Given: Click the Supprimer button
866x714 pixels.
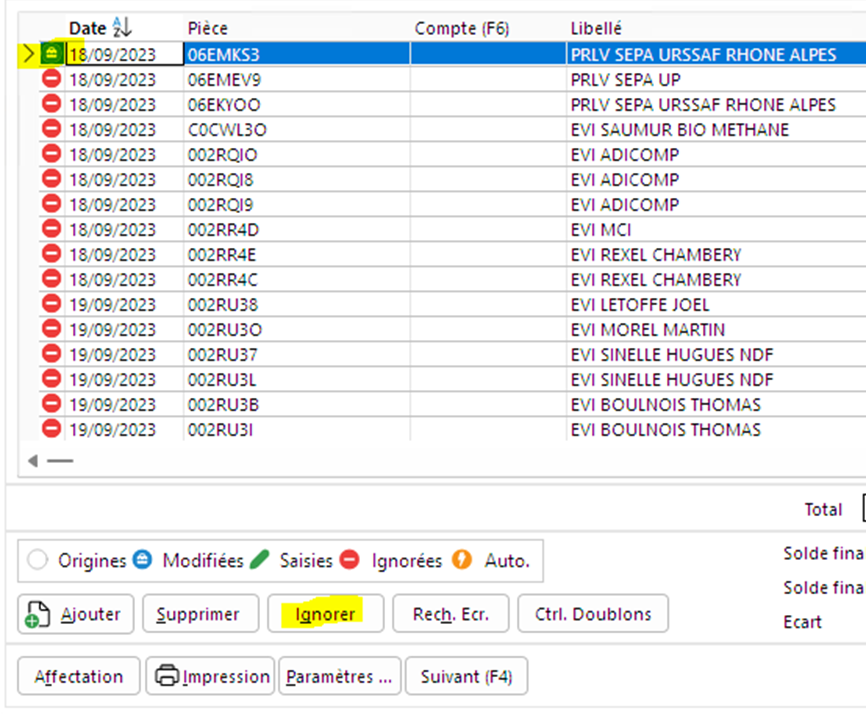Looking at the screenshot, I should click(200, 614).
